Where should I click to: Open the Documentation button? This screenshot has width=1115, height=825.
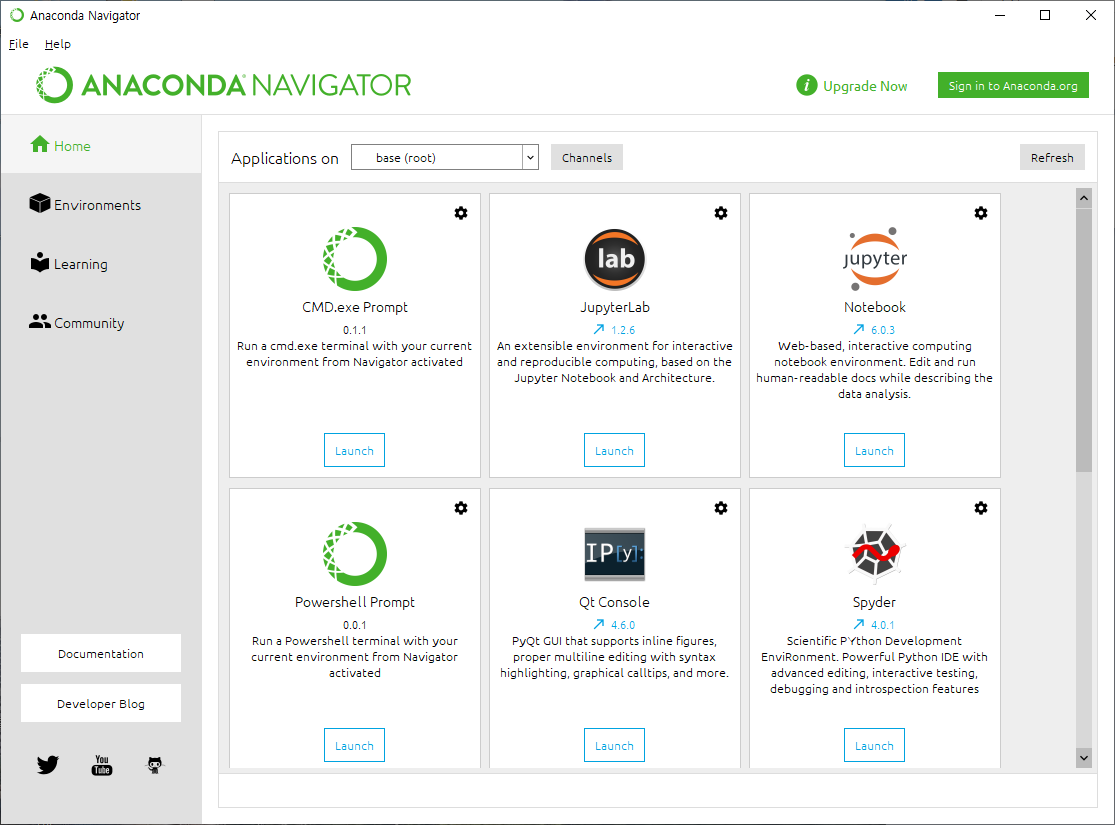coord(101,653)
